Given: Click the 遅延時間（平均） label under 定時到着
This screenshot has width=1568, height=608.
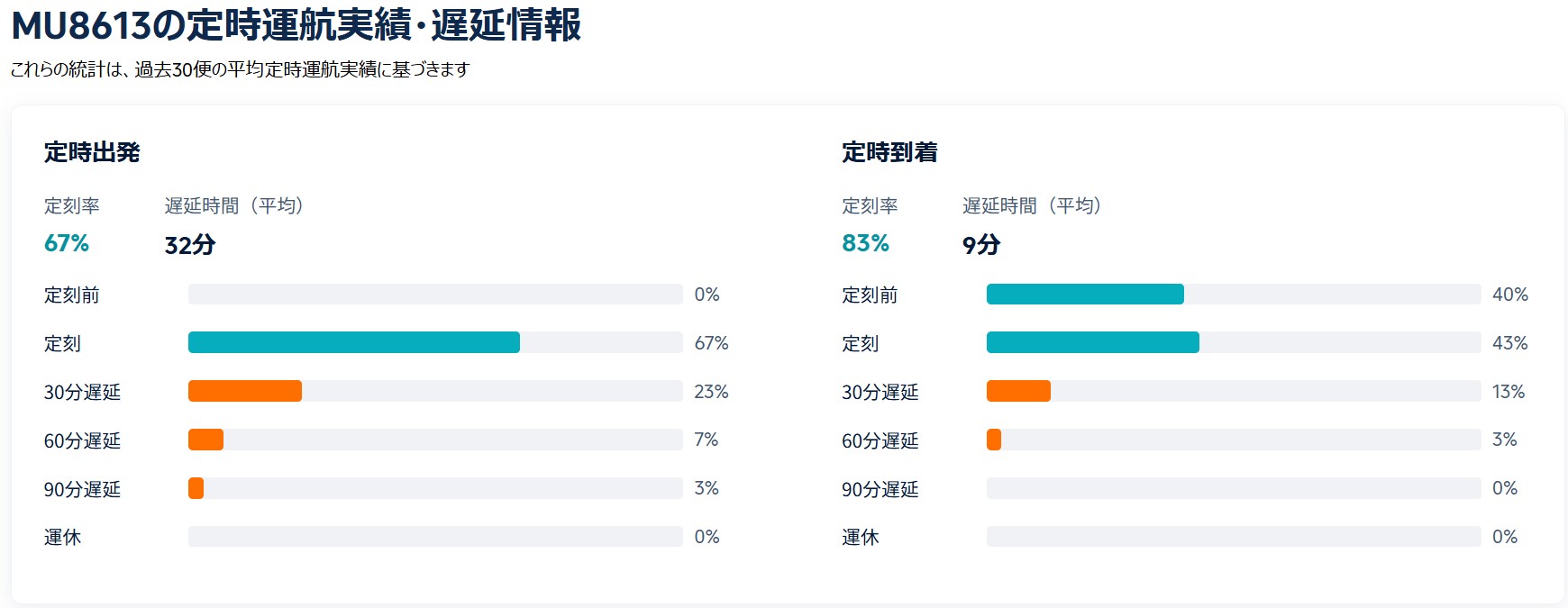Looking at the screenshot, I should click(x=1032, y=205).
